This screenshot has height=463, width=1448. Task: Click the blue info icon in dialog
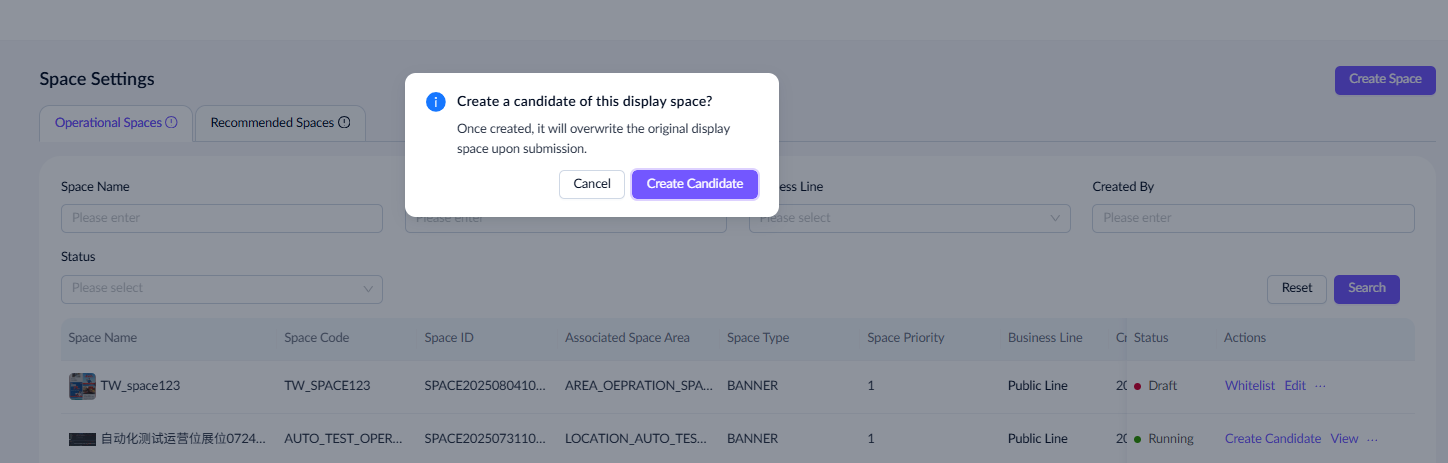(x=435, y=102)
